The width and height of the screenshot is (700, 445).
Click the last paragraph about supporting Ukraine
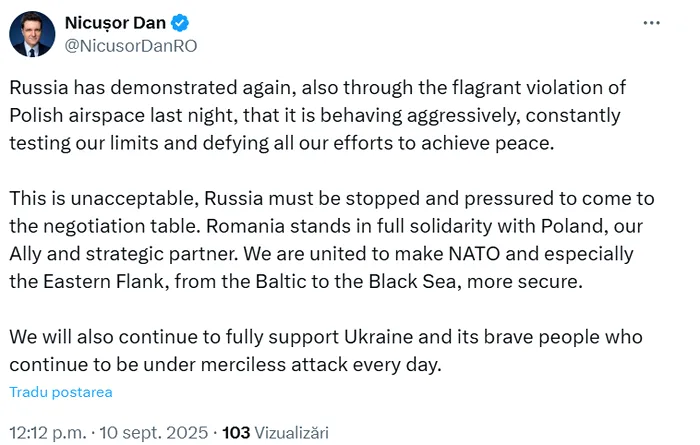coord(326,350)
